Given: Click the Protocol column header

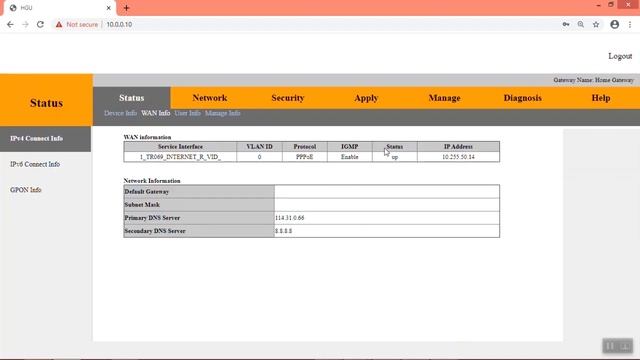Looking at the screenshot, I should (304, 147).
